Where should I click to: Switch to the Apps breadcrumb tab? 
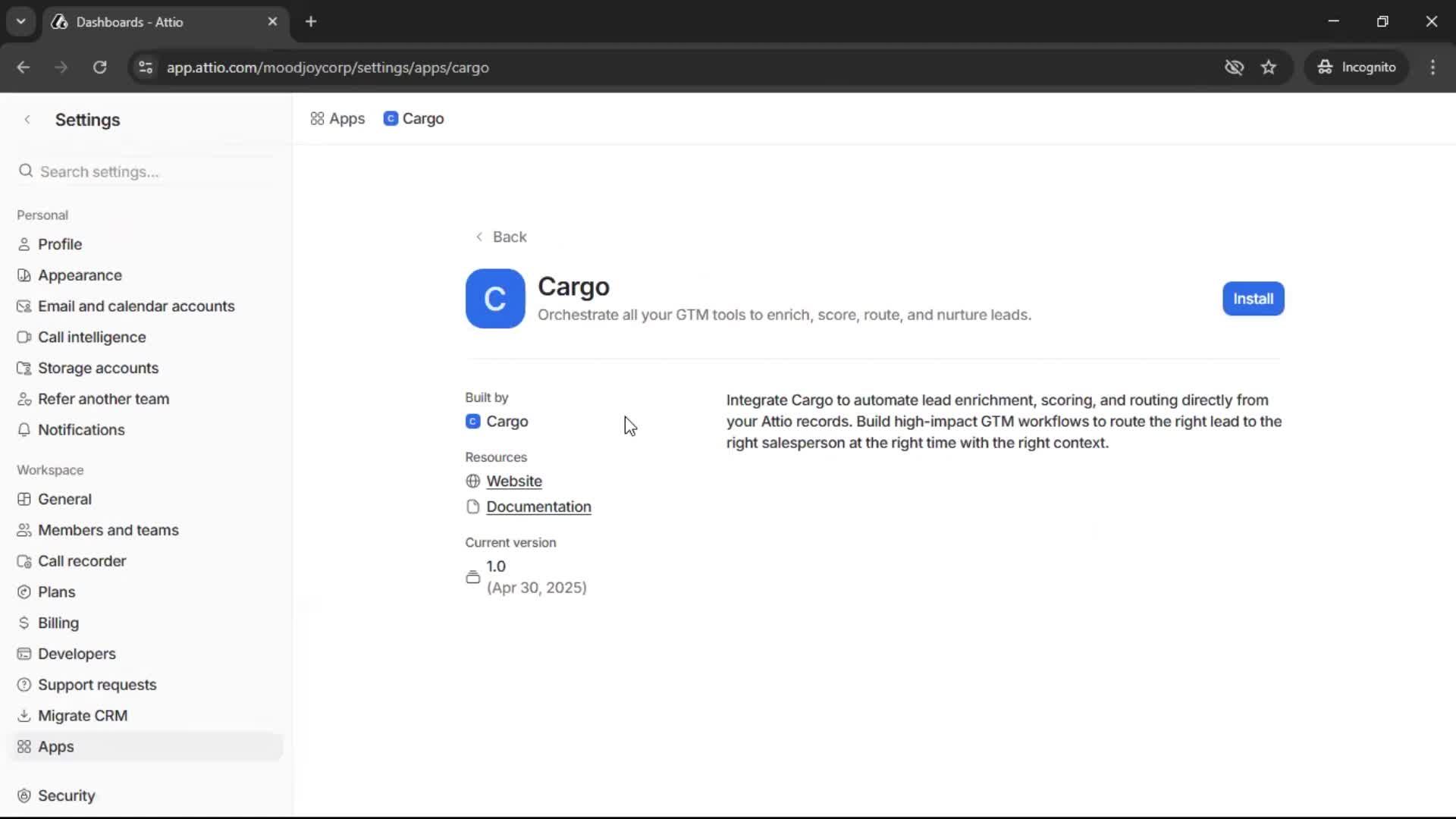(337, 118)
